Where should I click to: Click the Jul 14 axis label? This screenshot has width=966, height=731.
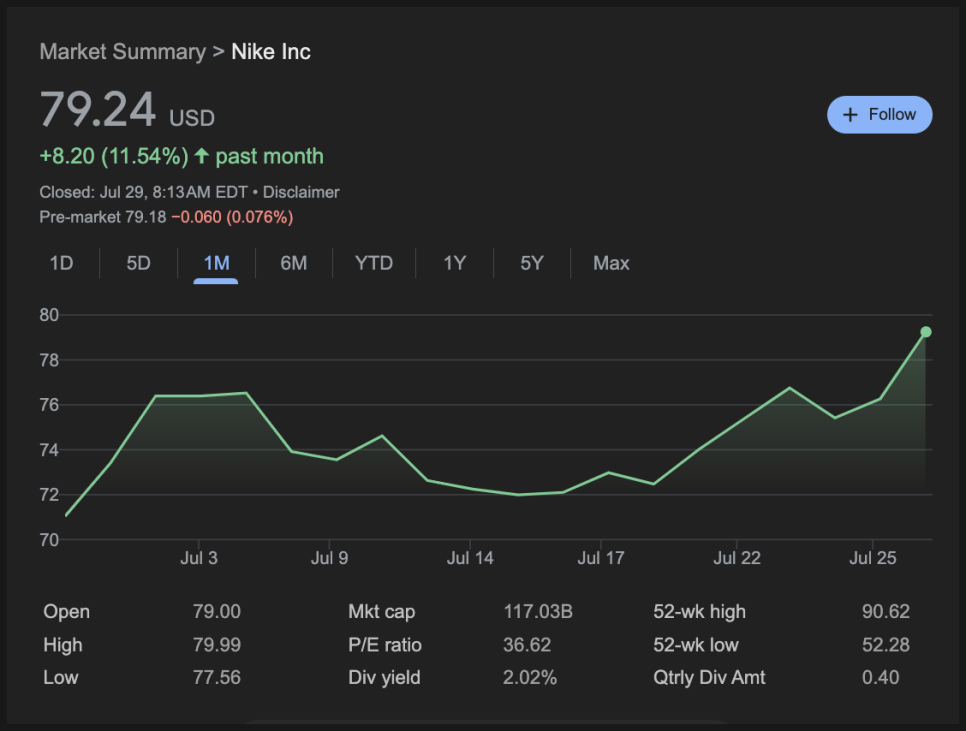(470, 558)
